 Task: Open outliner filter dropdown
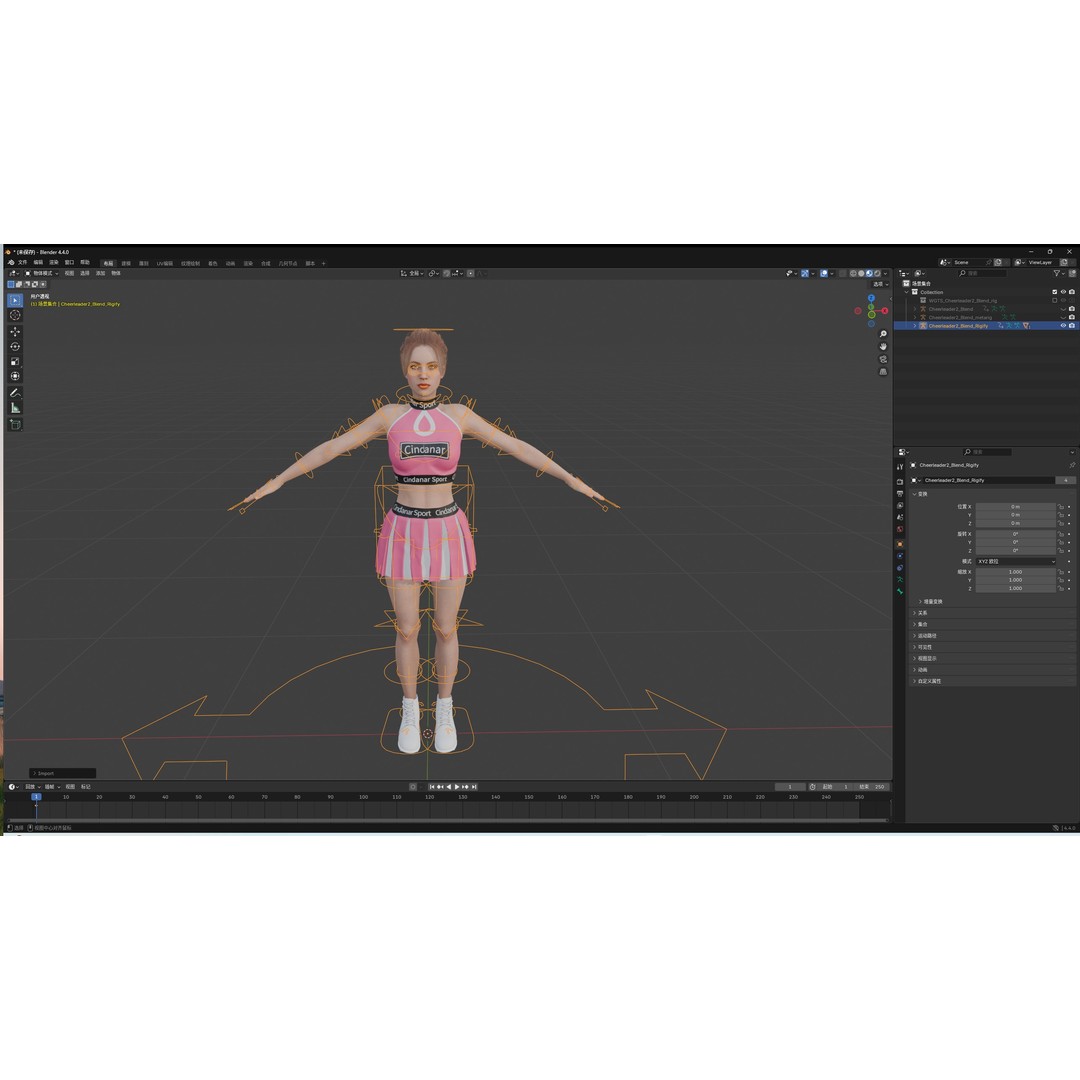coord(1059,273)
